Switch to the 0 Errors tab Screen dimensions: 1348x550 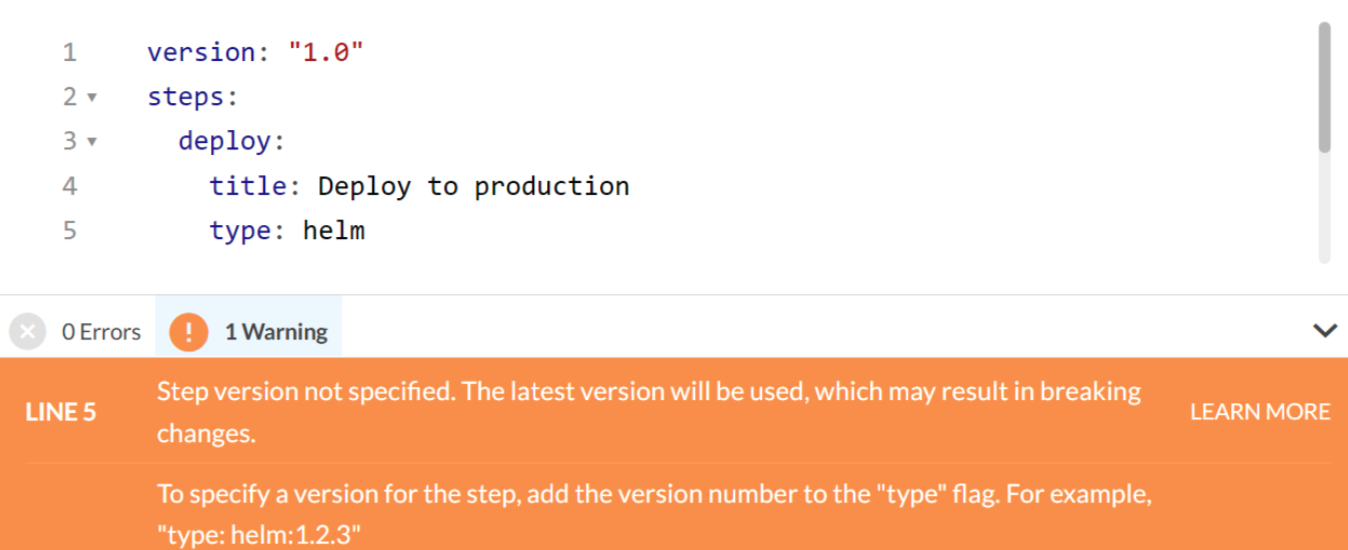[100, 332]
